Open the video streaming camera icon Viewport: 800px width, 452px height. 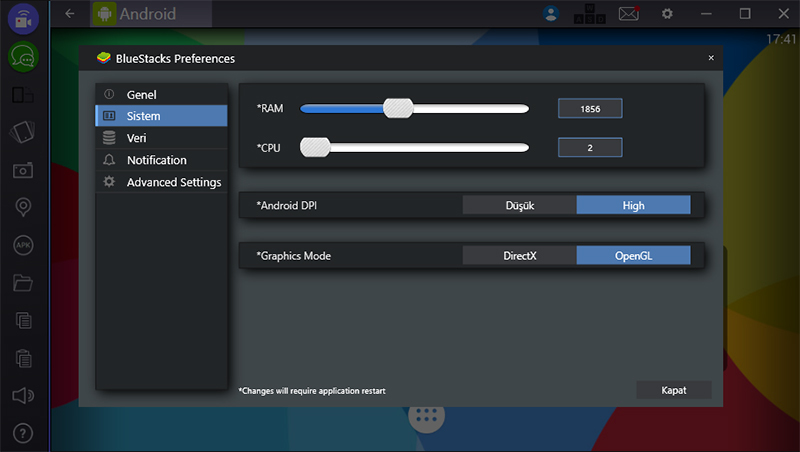(23, 19)
